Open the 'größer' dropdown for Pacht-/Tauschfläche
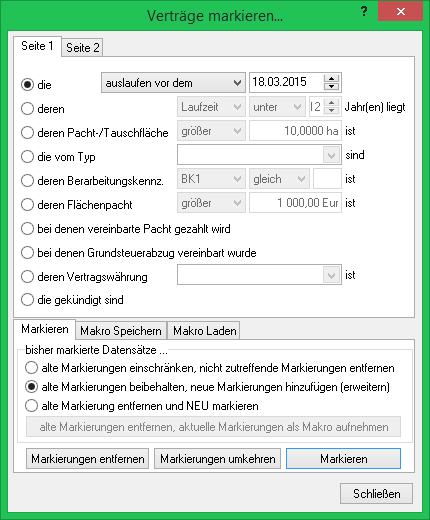 [211, 131]
